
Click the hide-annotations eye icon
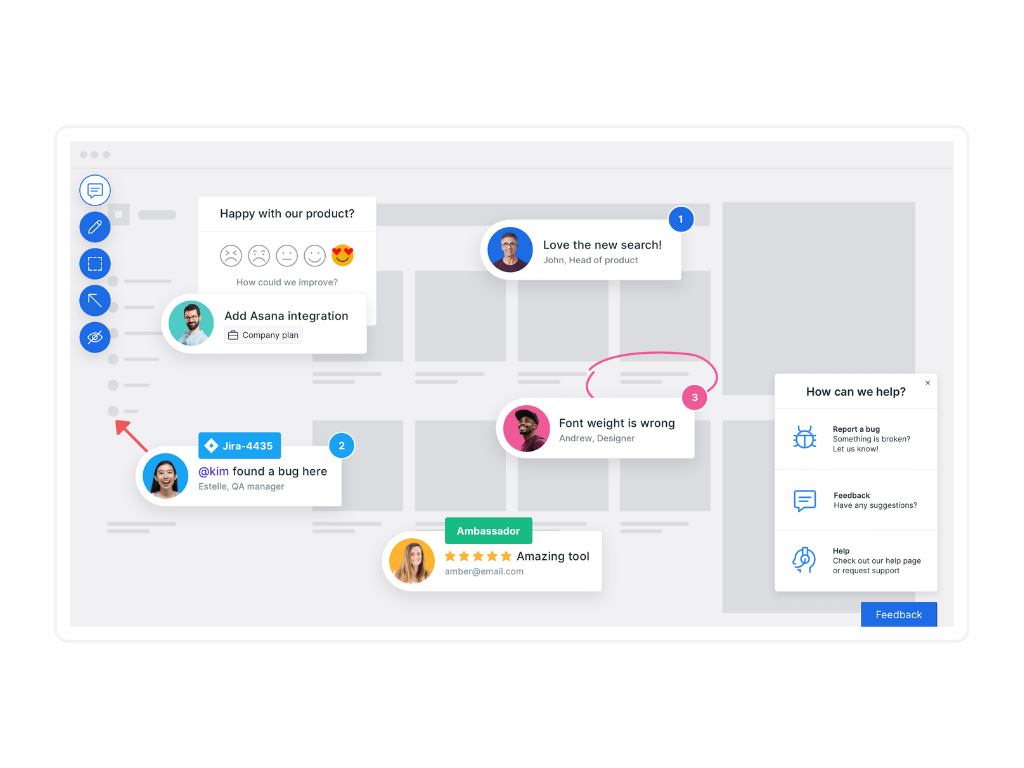point(94,337)
